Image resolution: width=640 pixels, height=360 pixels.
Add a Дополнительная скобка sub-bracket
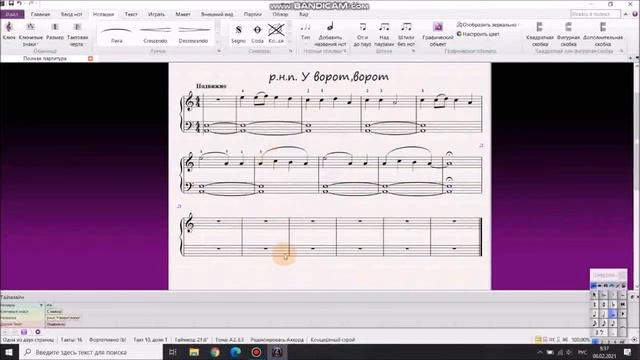(603, 34)
